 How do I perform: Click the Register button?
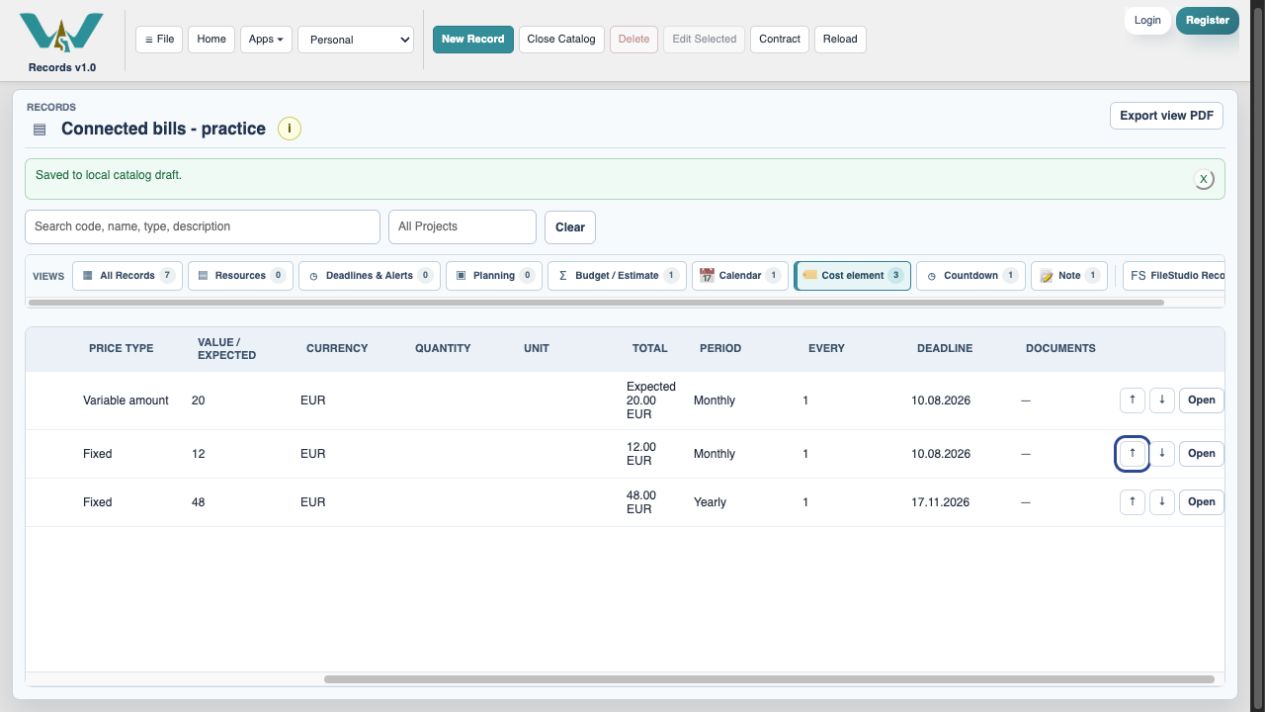1207,21
